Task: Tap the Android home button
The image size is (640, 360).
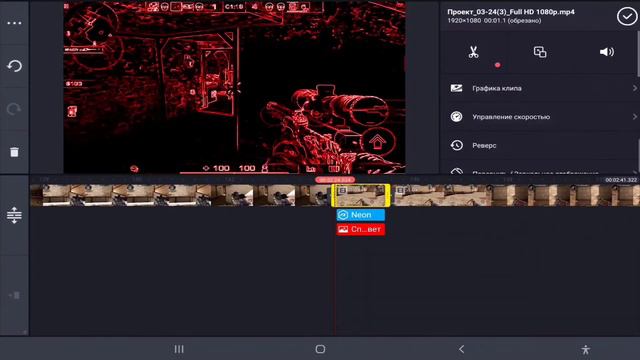Action: (320, 349)
